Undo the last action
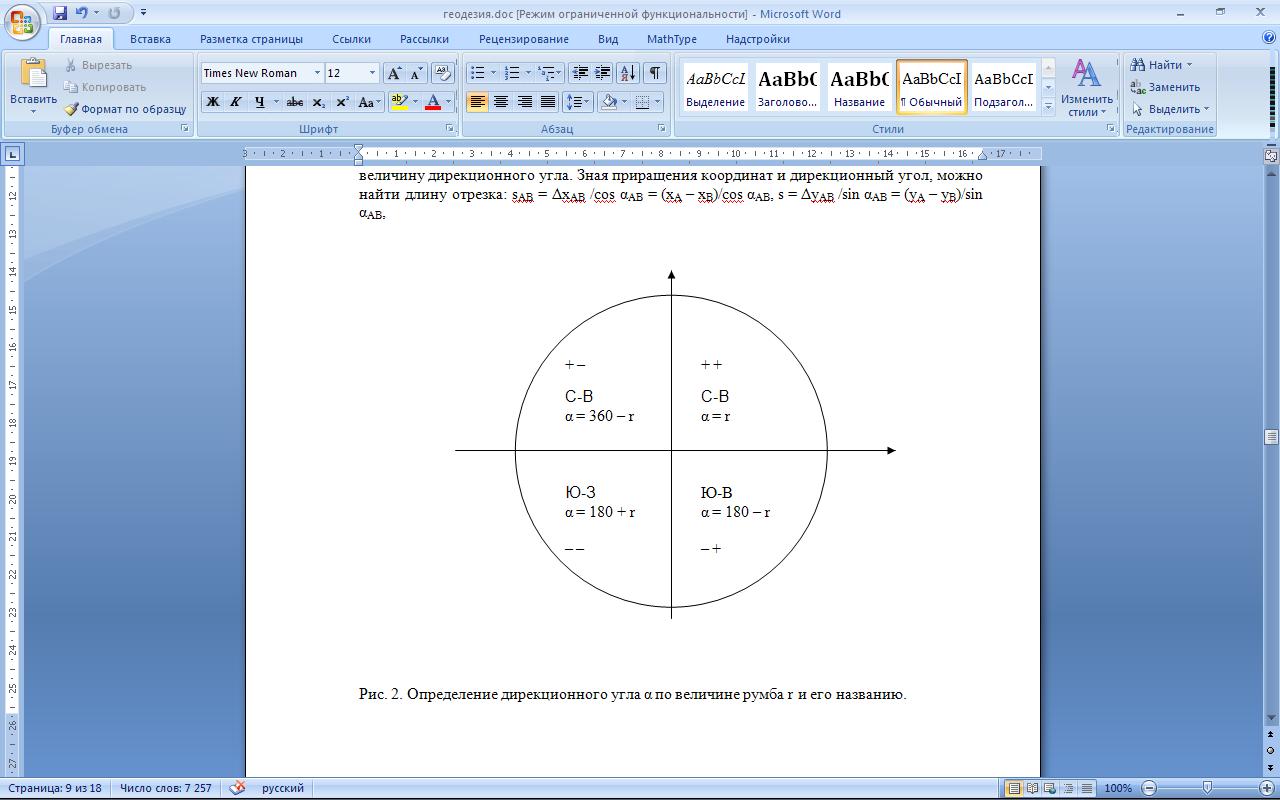Image resolution: width=1280 pixels, height=800 pixels. click(82, 13)
